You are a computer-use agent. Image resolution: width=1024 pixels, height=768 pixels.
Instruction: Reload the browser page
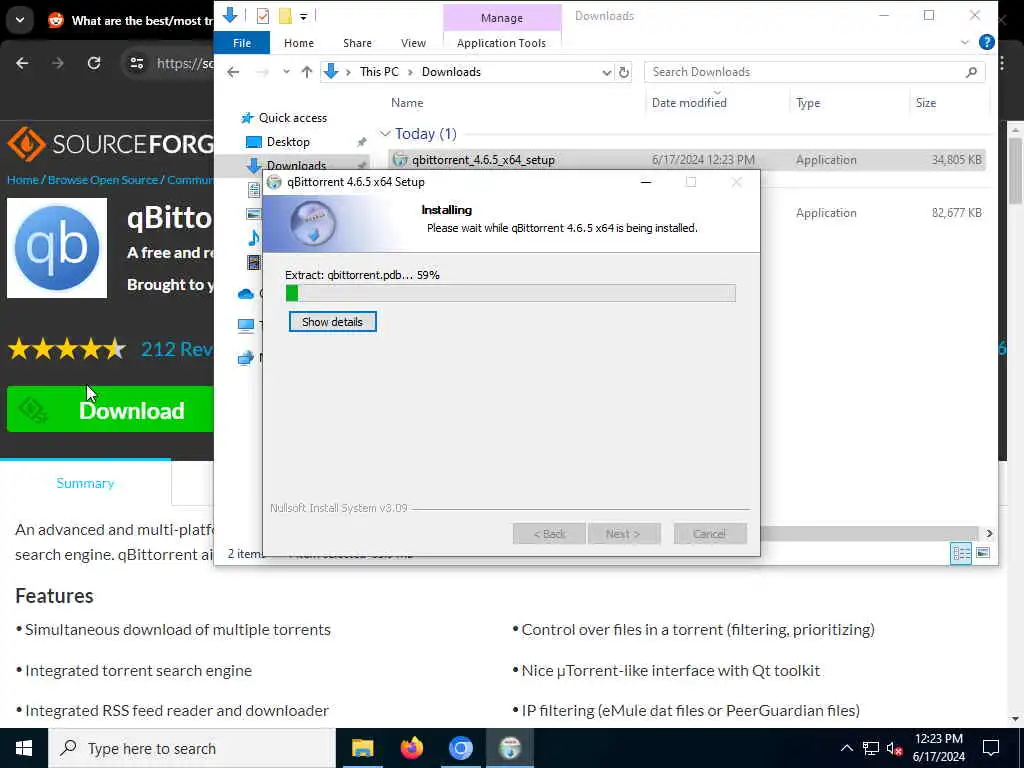94,63
